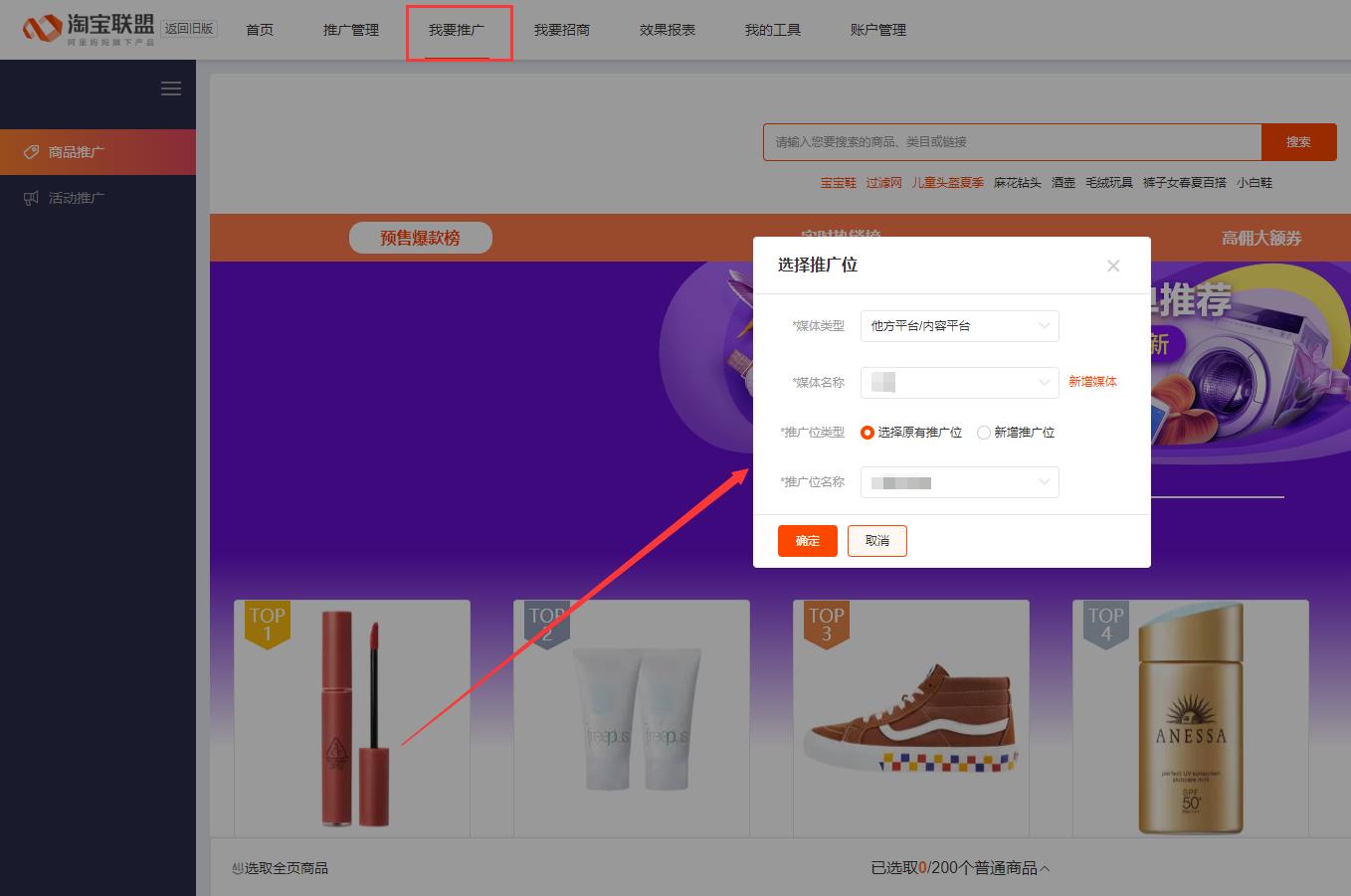
Task: Open 活动推广 via the megaphone icon
Action: (30, 197)
